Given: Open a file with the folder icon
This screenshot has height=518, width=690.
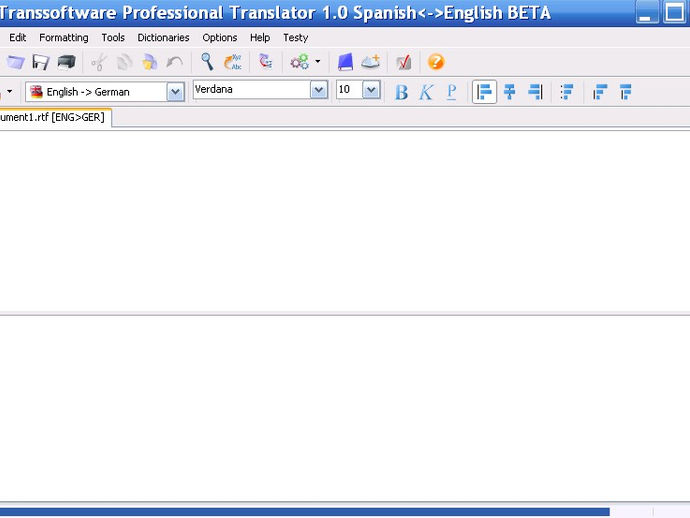Looking at the screenshot, I should point(16,62).
